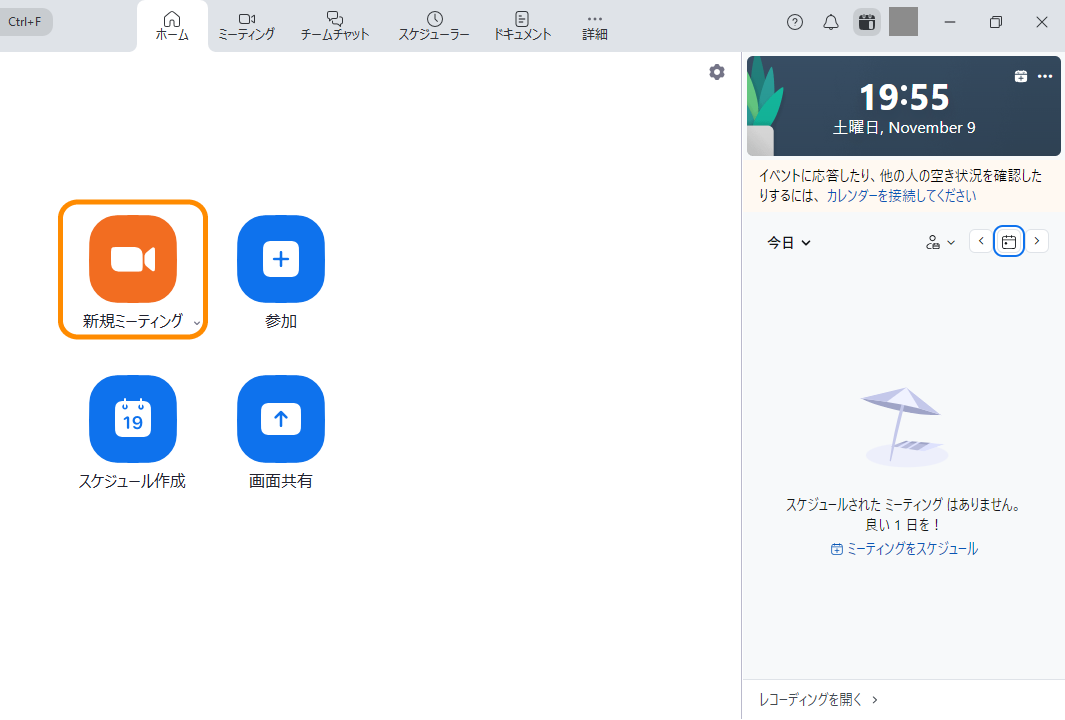
Task: Jump to today using the calendar picker icon
Action: 1009,241
